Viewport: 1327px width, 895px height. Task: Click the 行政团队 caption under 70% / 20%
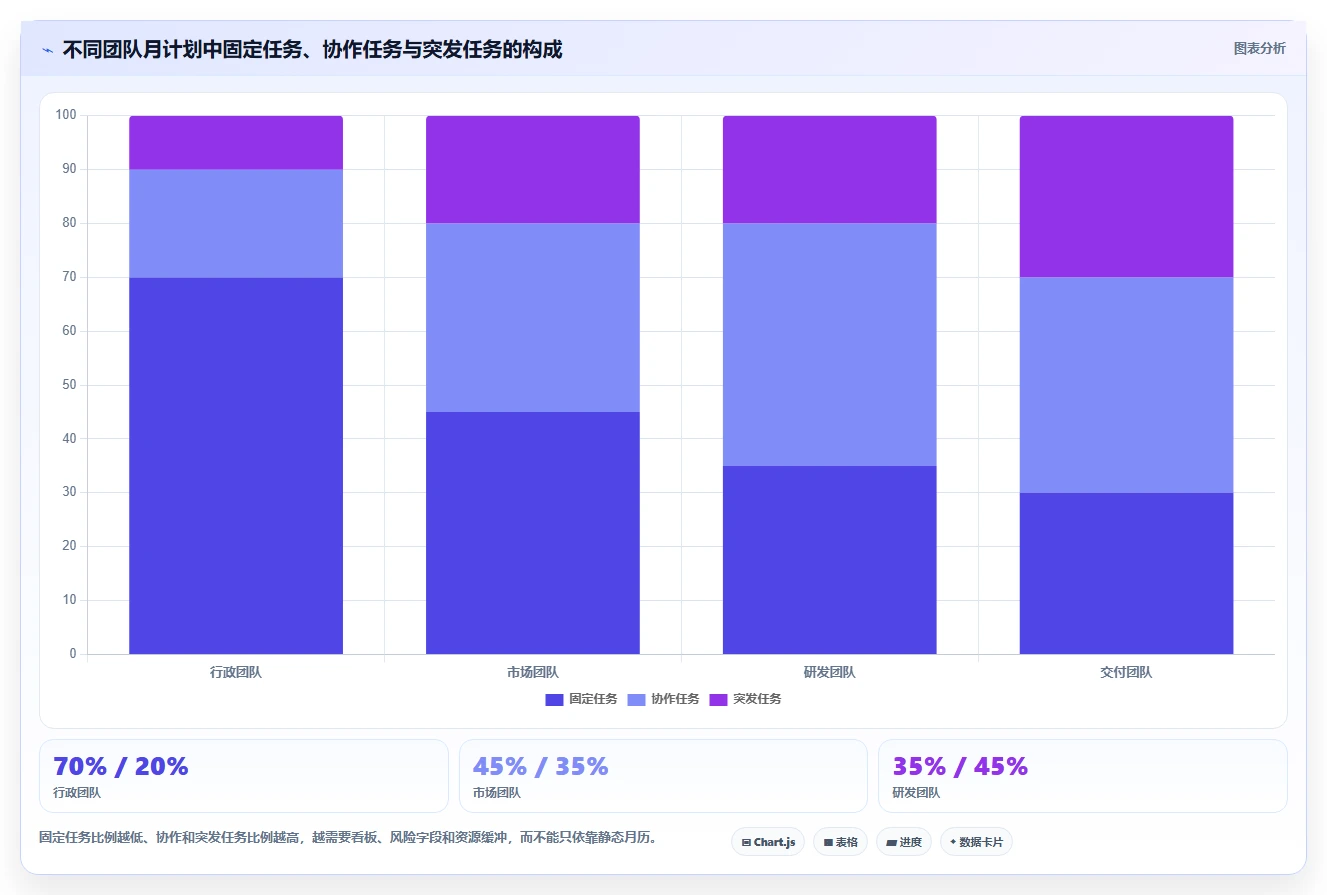(x=77, y=793)
